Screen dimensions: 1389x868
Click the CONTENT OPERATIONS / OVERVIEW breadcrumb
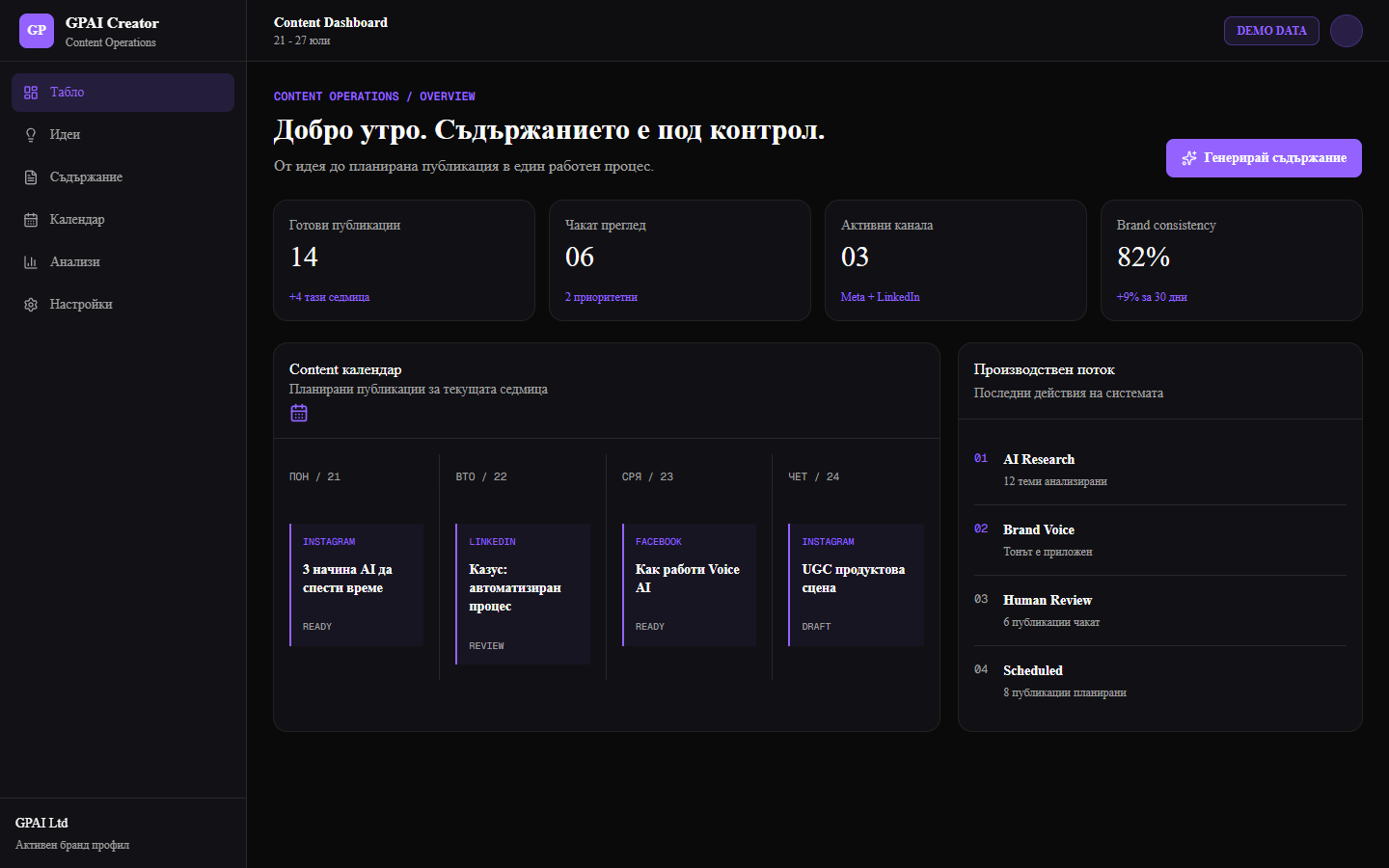[x=374, y=96]
